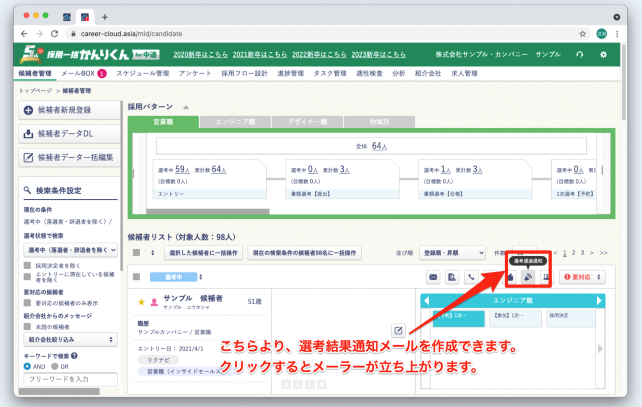The height and width of the screenshot is (407, 642).
Task: Click the phone icon in candidate toolbar
Action: 471,277
